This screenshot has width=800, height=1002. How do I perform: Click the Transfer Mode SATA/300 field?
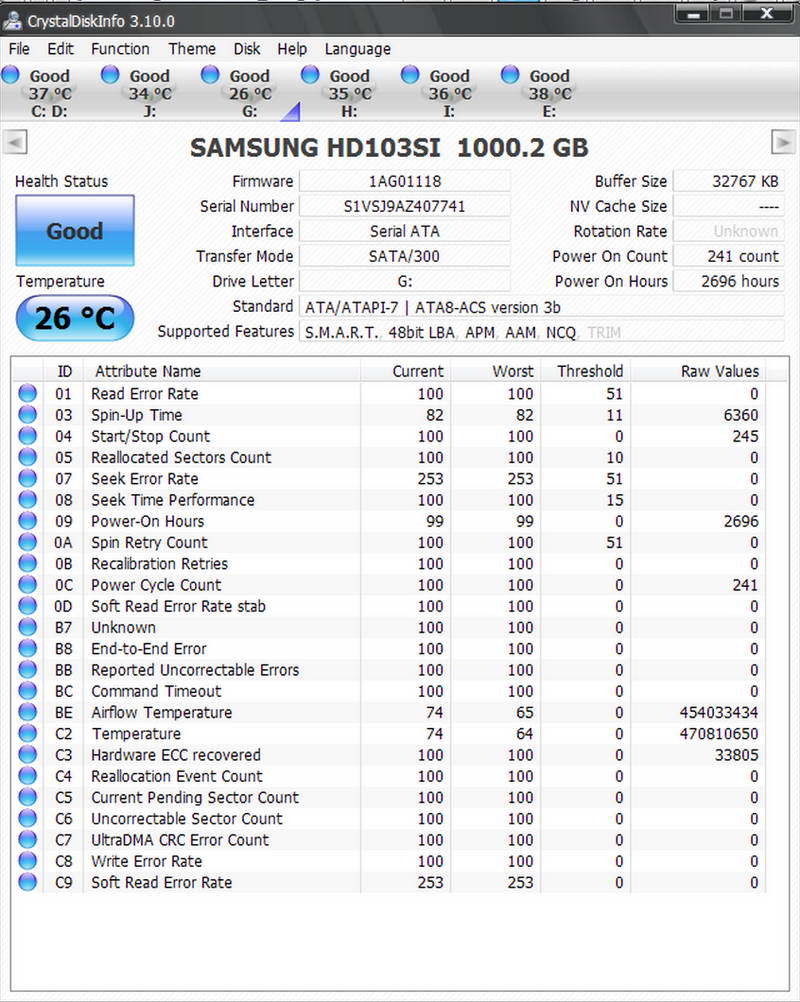coord(404,256)
